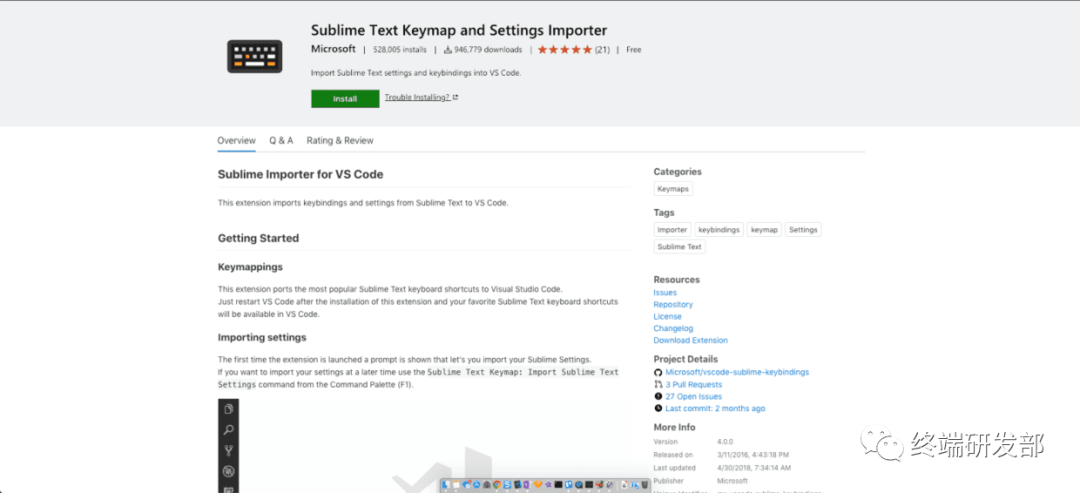The width and height of the screenshot is (1080, 493).
Task: Click the Download Extension link
Action: point(690,340)
